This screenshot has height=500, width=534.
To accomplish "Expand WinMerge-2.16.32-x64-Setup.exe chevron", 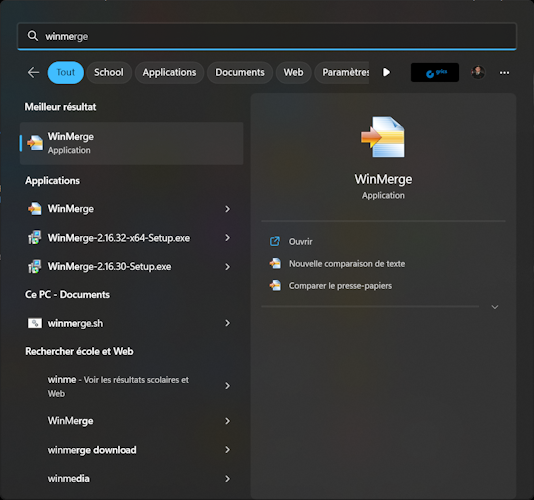I will pyautogui.click(x=227, y=238).
